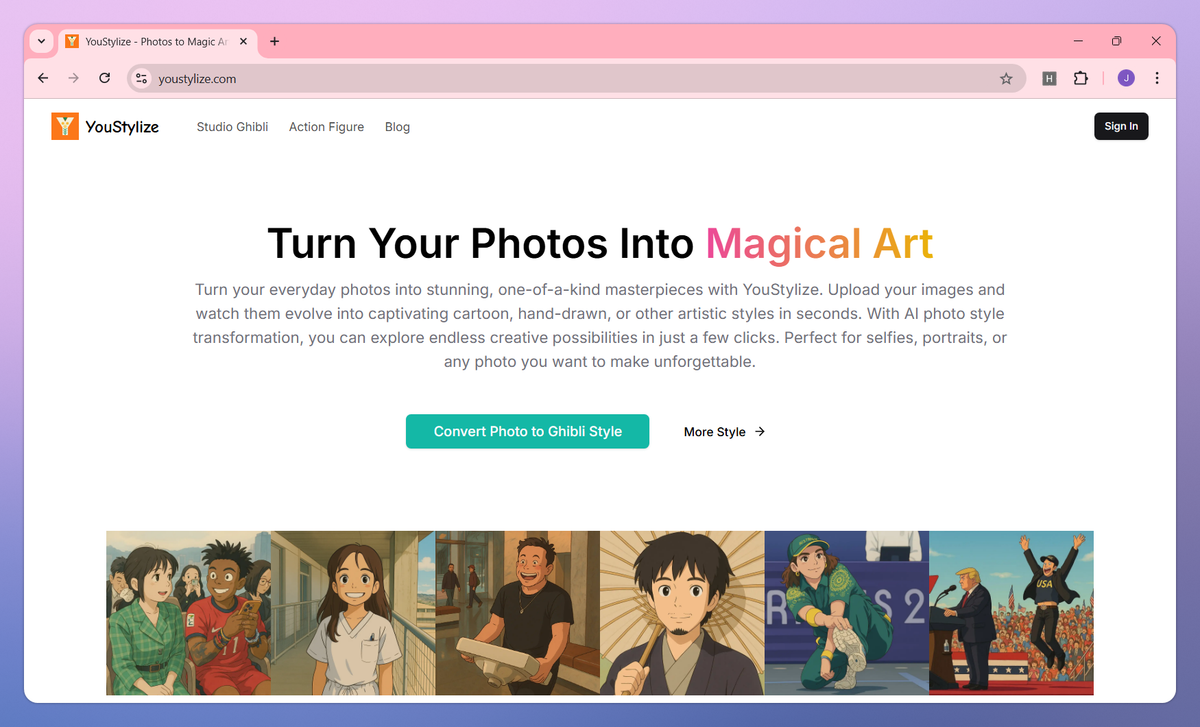The width and height of the screenshot is (1200, 727).
Task: Reload the page with the refresh icon
Action: (x=104, y=78)
